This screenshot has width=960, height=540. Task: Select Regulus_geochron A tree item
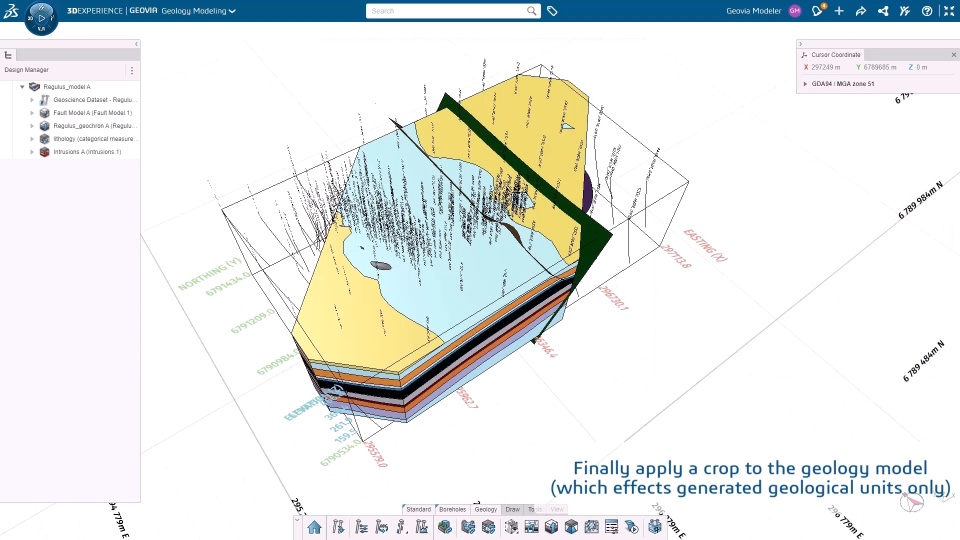pos(93,126)
